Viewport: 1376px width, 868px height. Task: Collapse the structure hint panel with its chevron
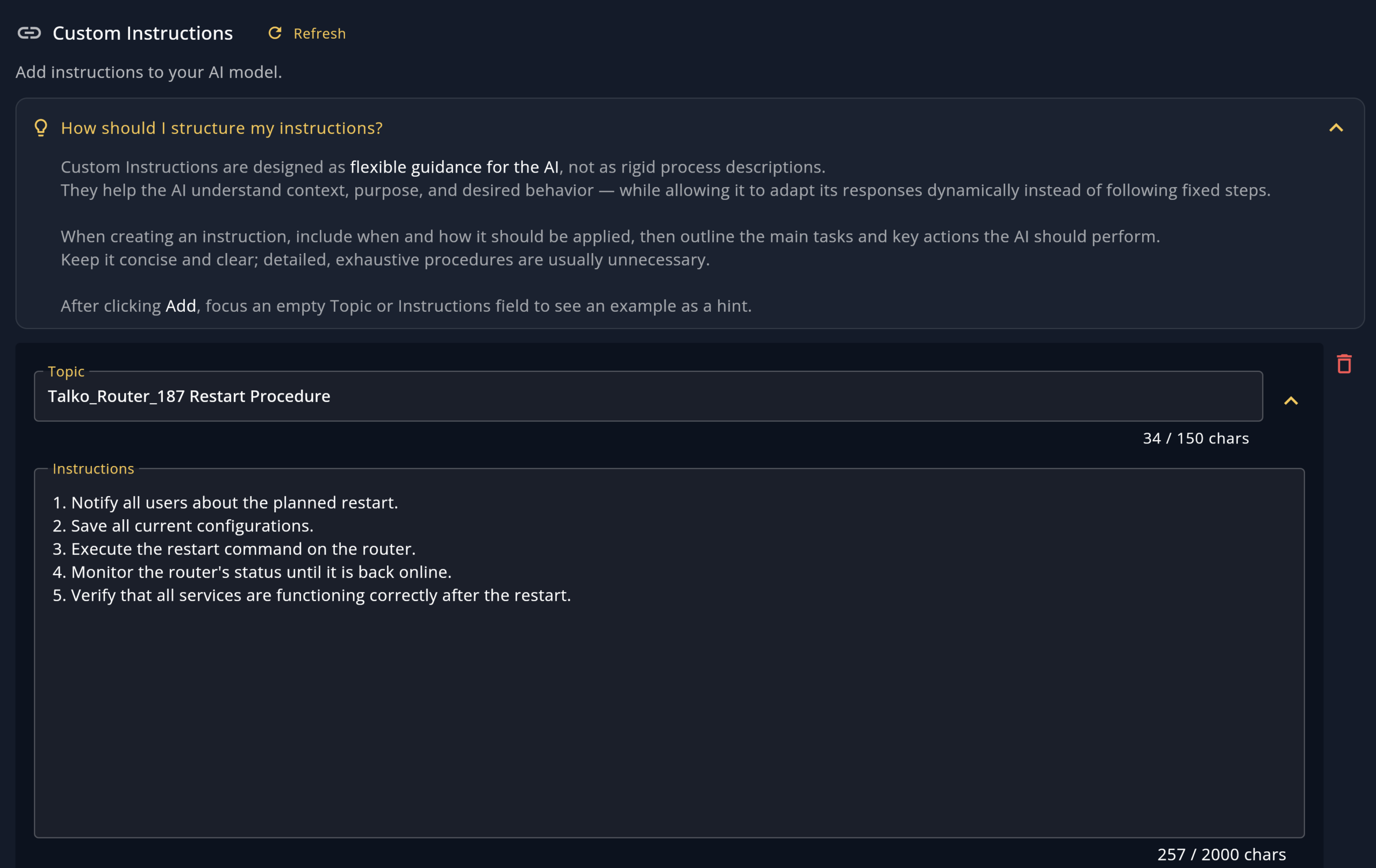pyautogui.click(x=1336, y=127)
